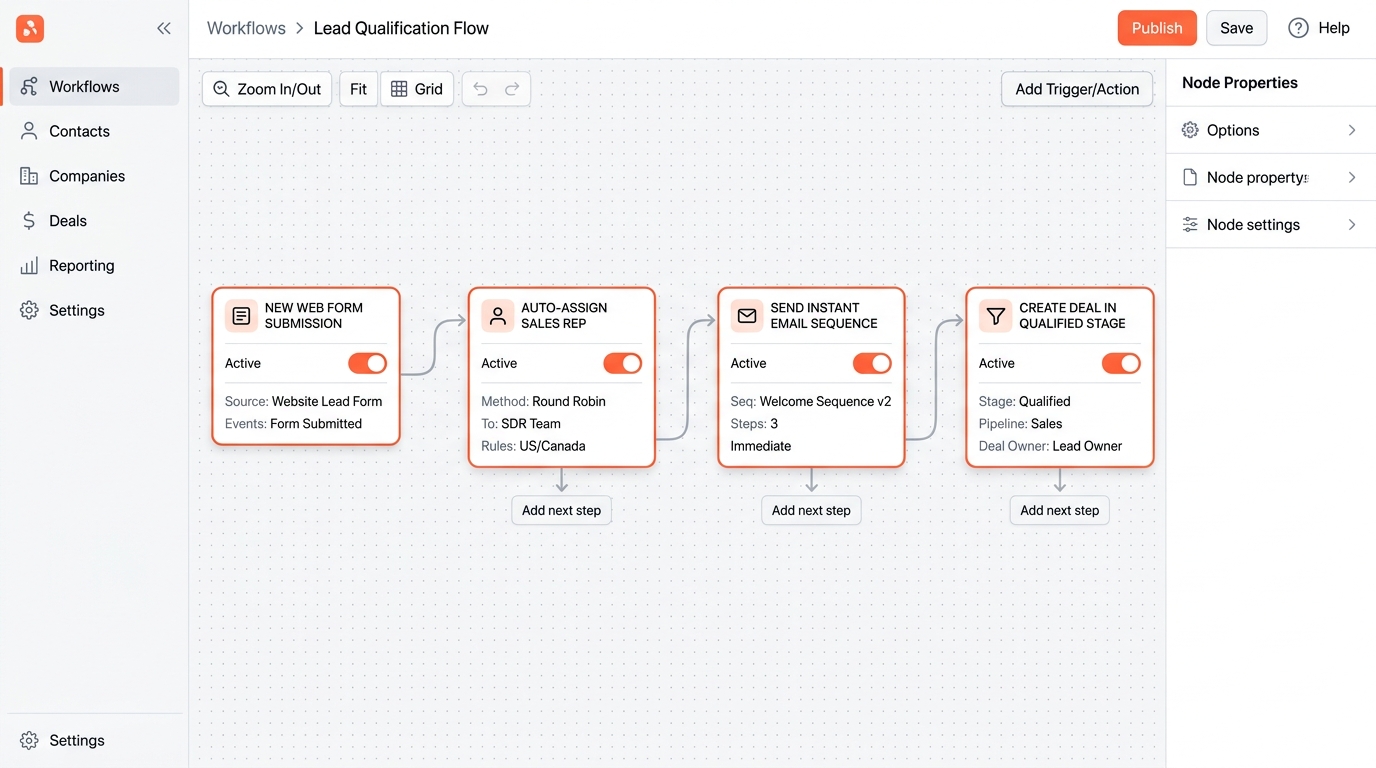Collapse sidebar with double chevron icon
This screenshot has height=768, width=1376.
(x=164, y=29)
